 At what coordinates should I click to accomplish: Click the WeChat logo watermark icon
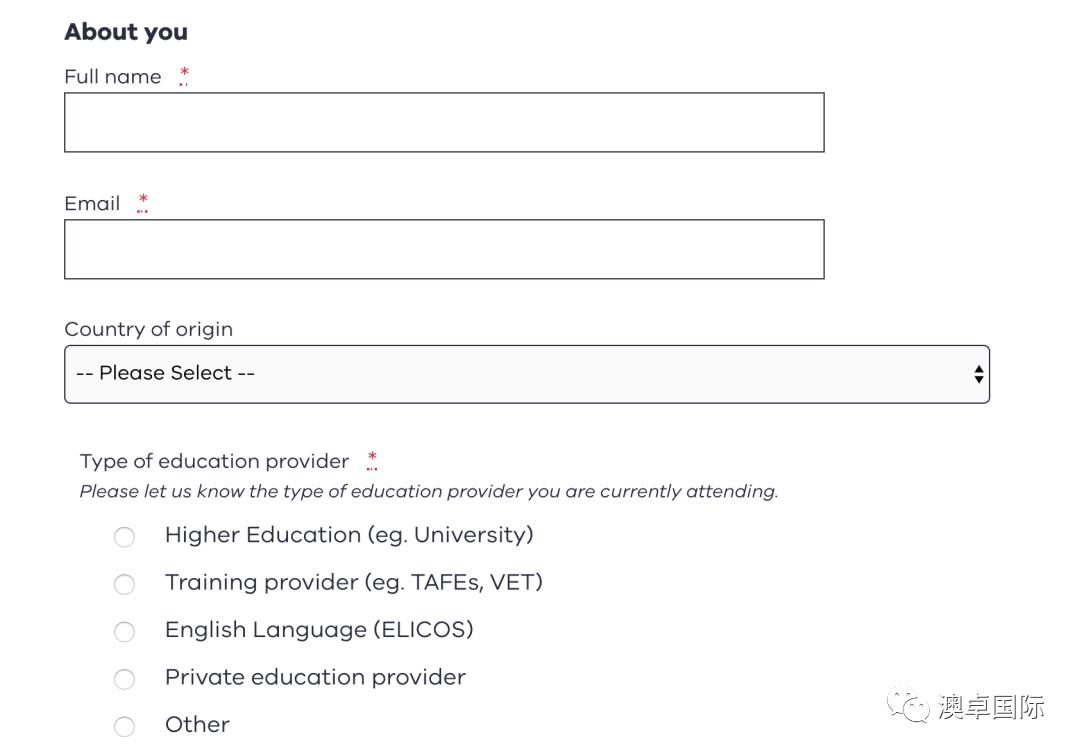tap(908, 705)
